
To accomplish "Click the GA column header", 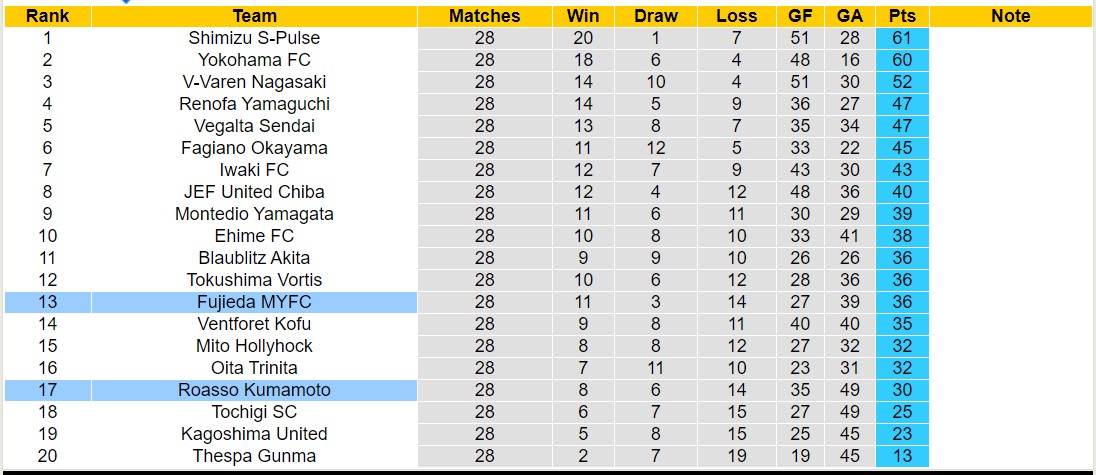I will point(850,16).
